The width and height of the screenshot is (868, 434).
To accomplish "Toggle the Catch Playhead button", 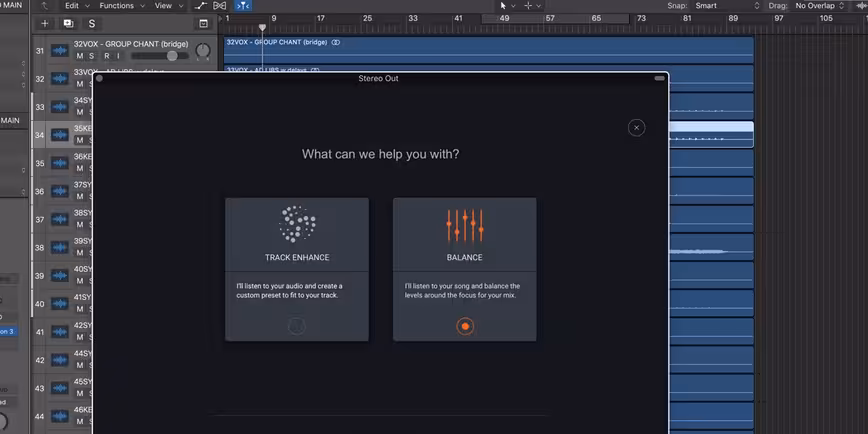I will tap(243, 6).
